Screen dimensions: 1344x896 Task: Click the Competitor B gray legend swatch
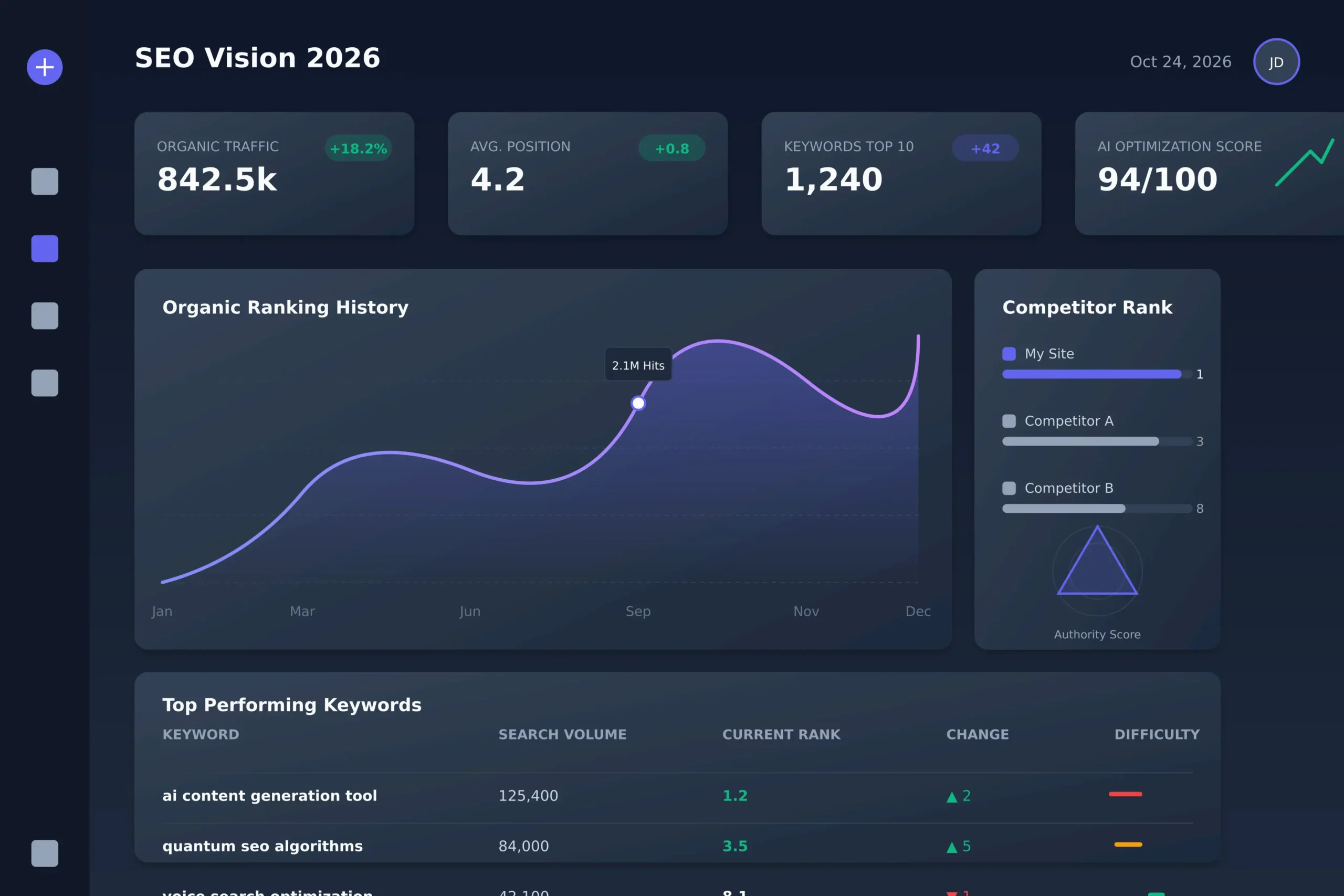(1009, 488)
